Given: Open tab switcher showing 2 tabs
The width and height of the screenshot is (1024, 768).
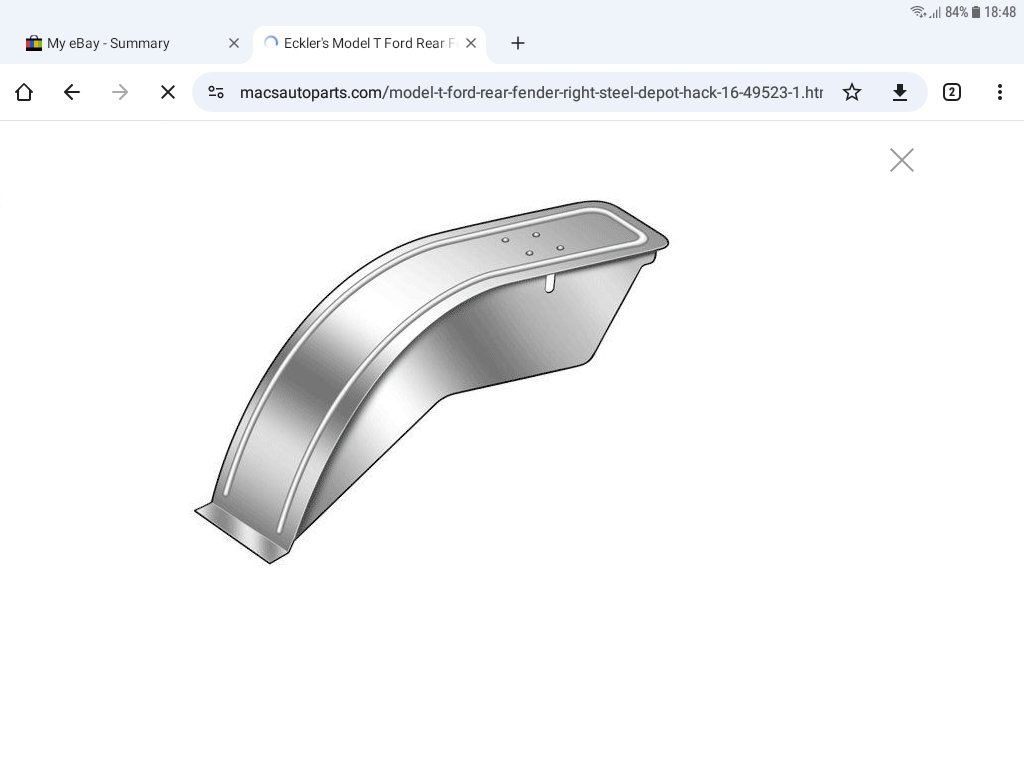Looking at the screenshot, I should coord(952,92).
